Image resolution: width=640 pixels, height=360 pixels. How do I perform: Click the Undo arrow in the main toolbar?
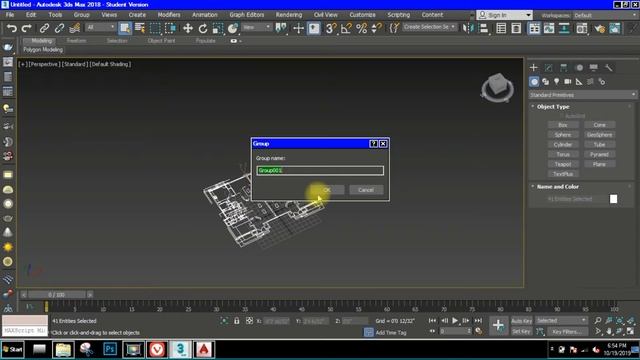11,28
